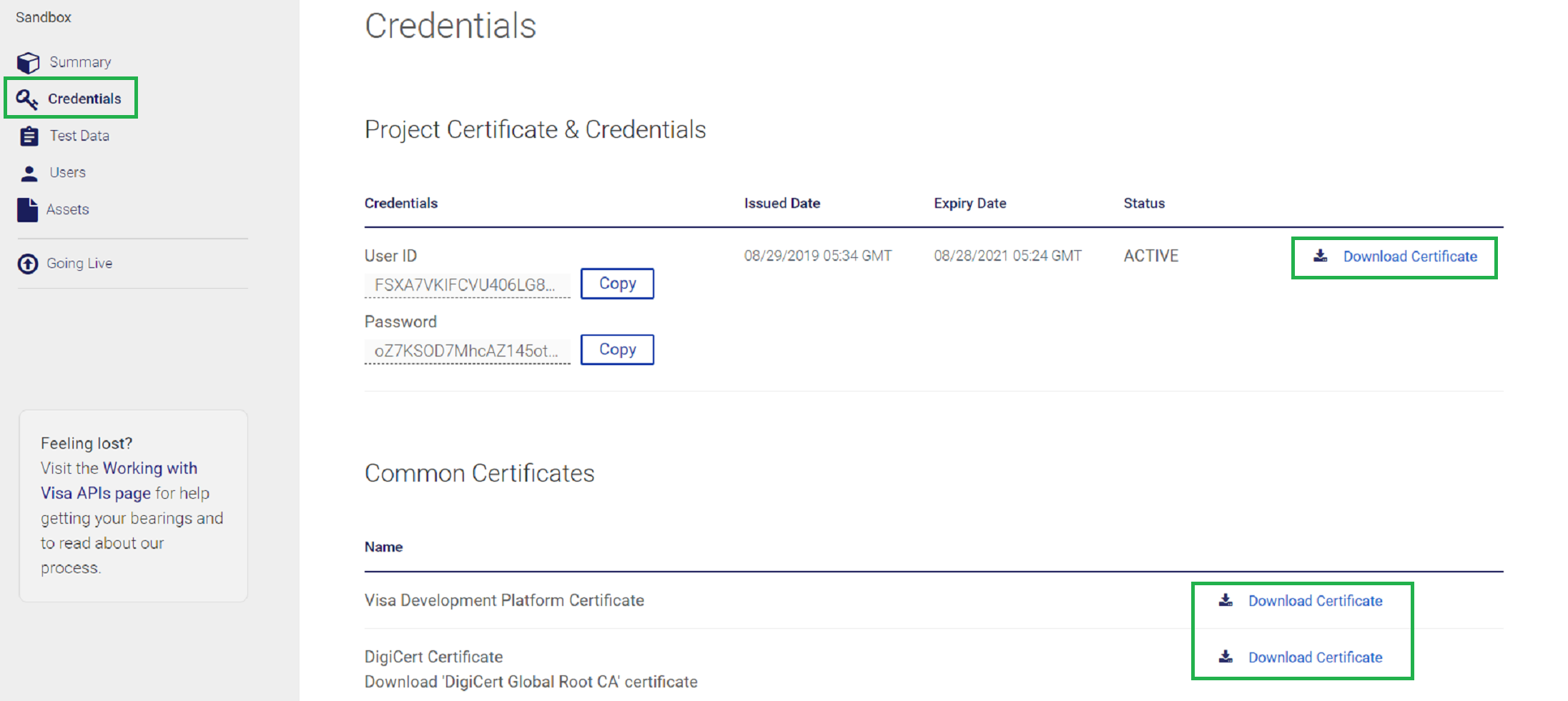Click 'DigiCert Global Root CA' description text
This screenshot has height=701, width=1568.
point(531,682)
